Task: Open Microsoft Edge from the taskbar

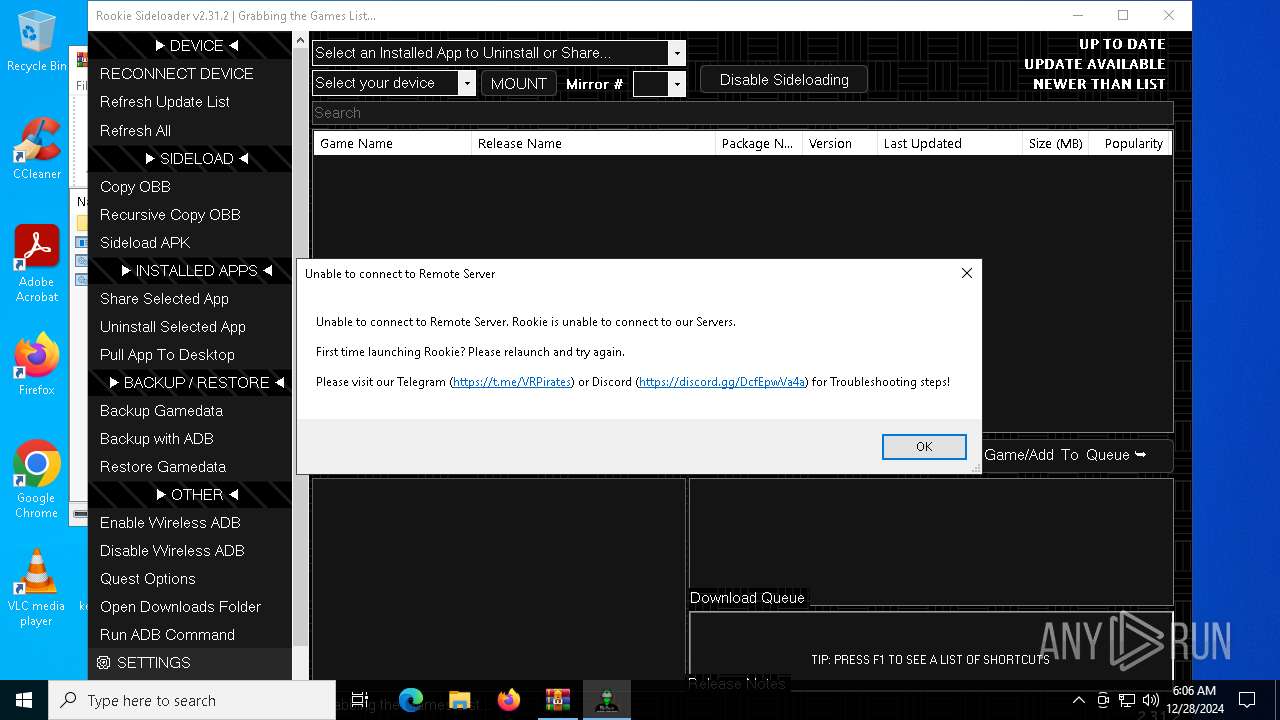Action: point(411,700)
